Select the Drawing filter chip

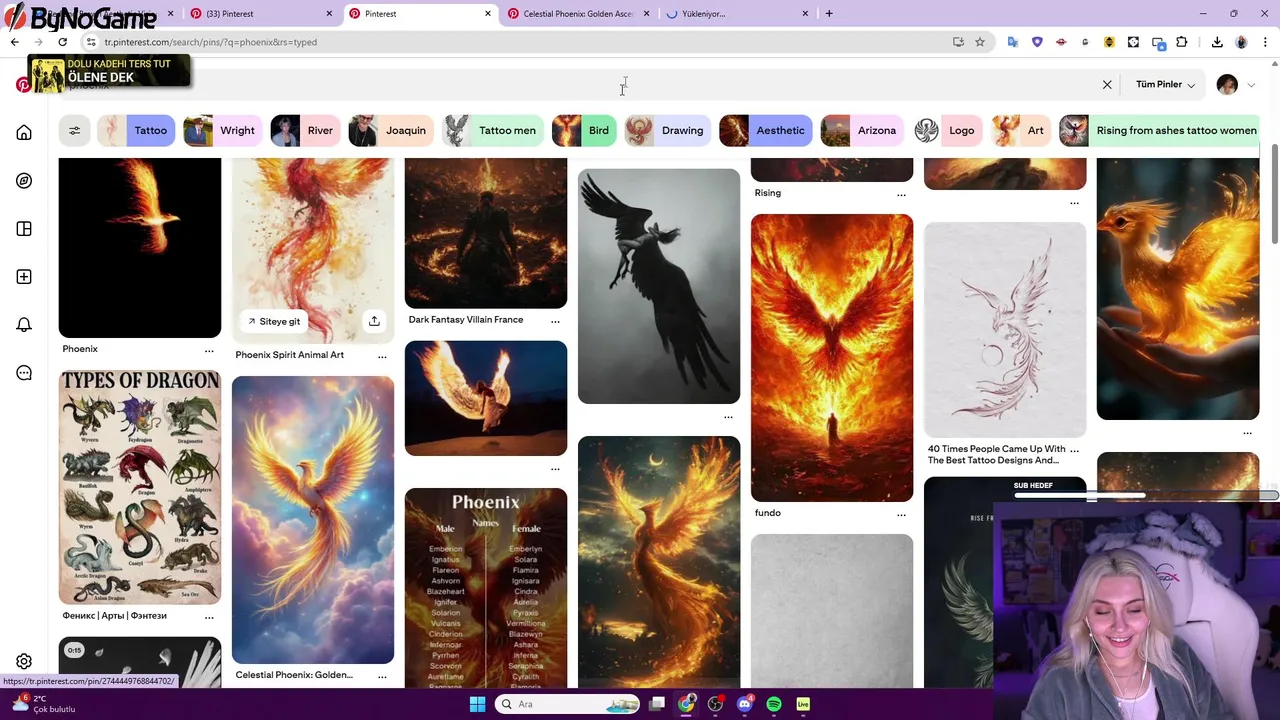coord(666,130)
